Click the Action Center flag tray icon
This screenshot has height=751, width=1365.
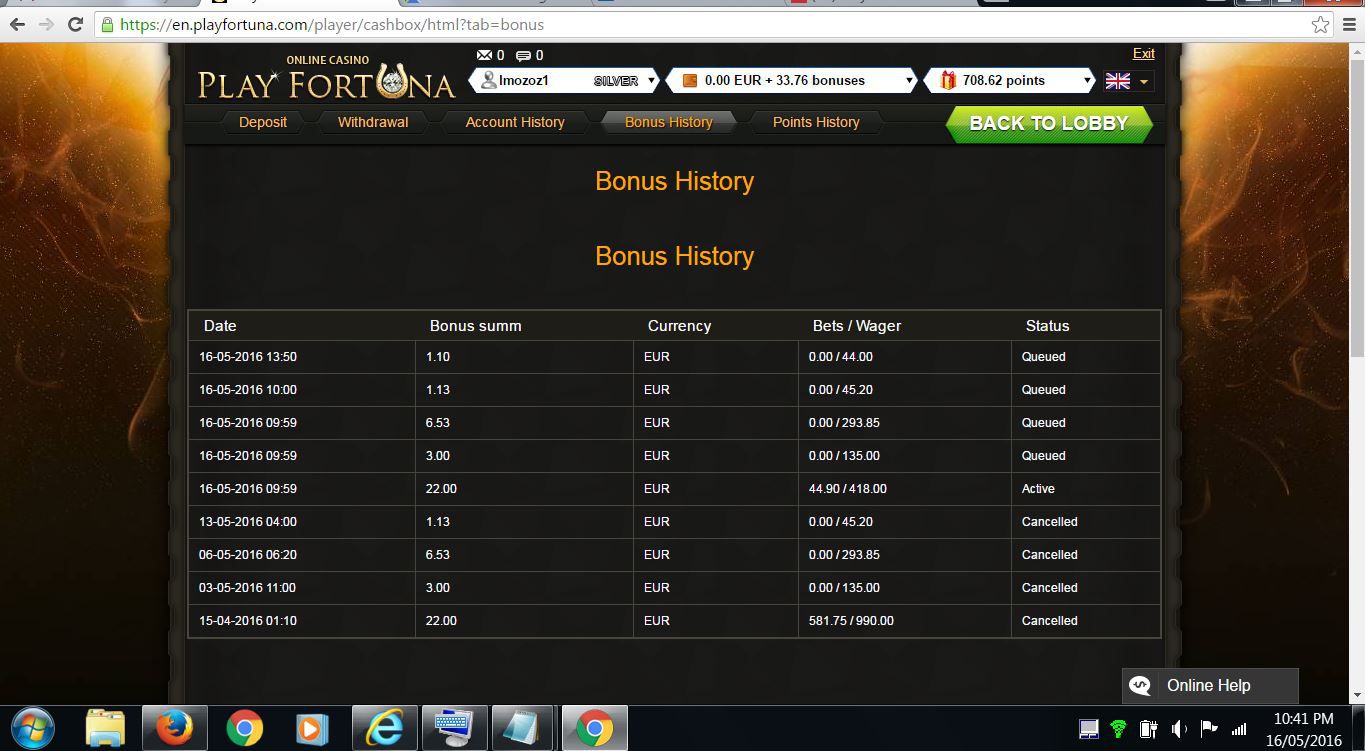[1209, 729]
